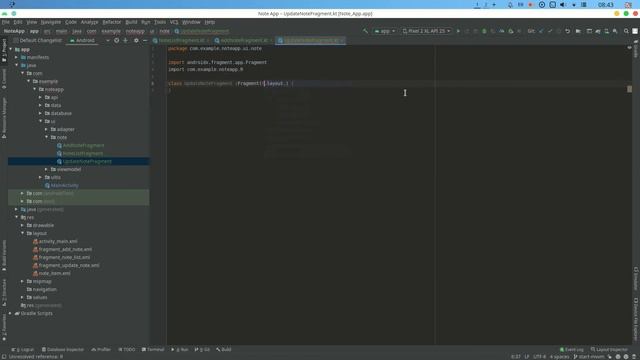Open the Terminal tool window
Image resolution: width=640 pixels, height=360 pixels.
[x=153, y=349]
